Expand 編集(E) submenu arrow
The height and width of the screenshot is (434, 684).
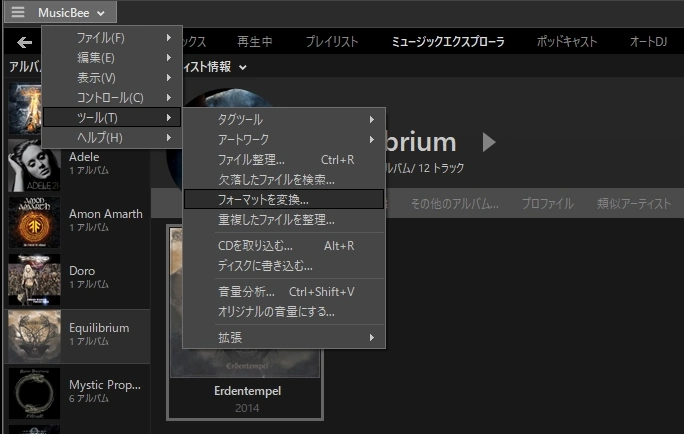tap(169, 58)
